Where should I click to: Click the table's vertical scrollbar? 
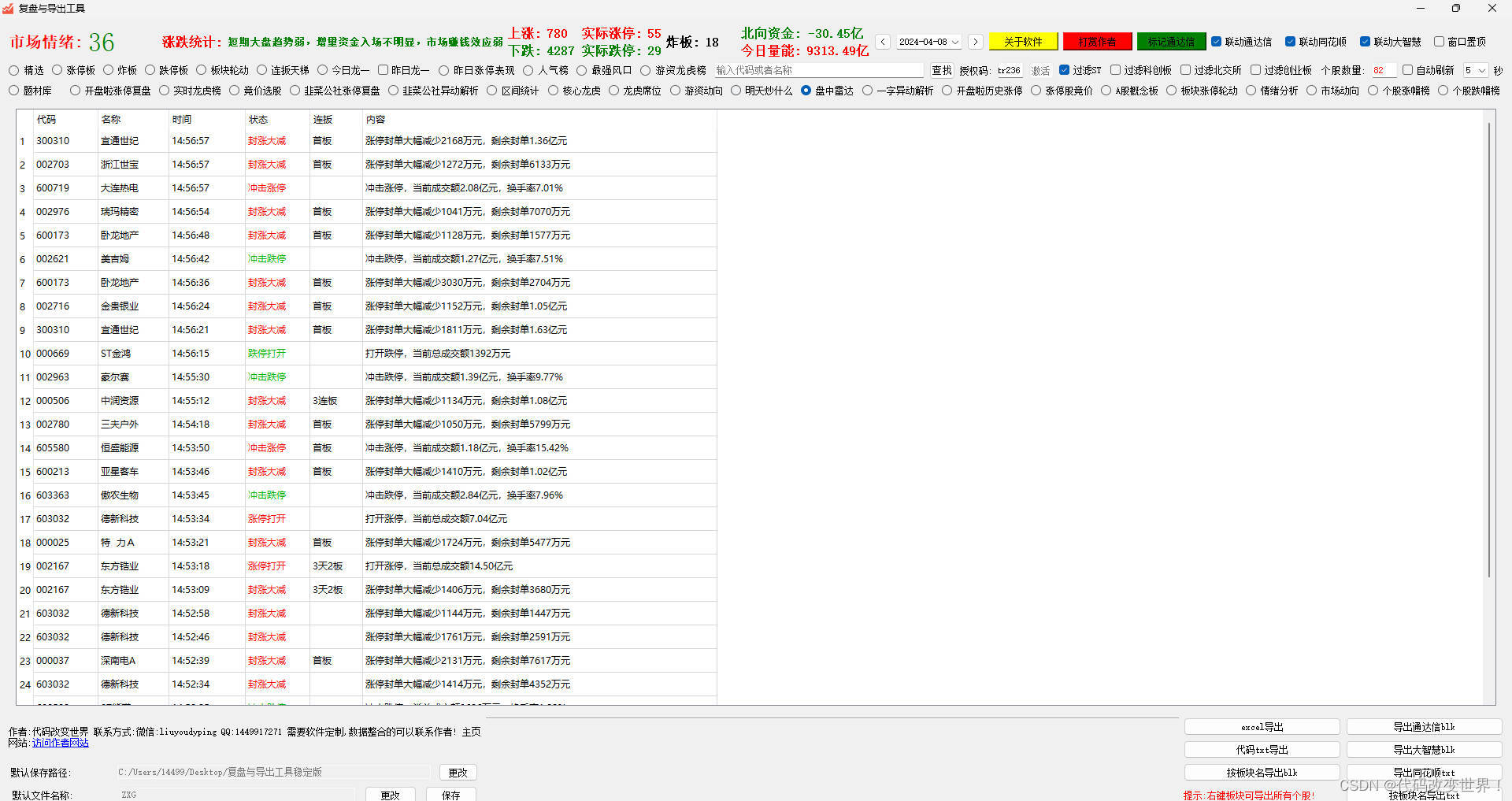tap(1488, 350)
